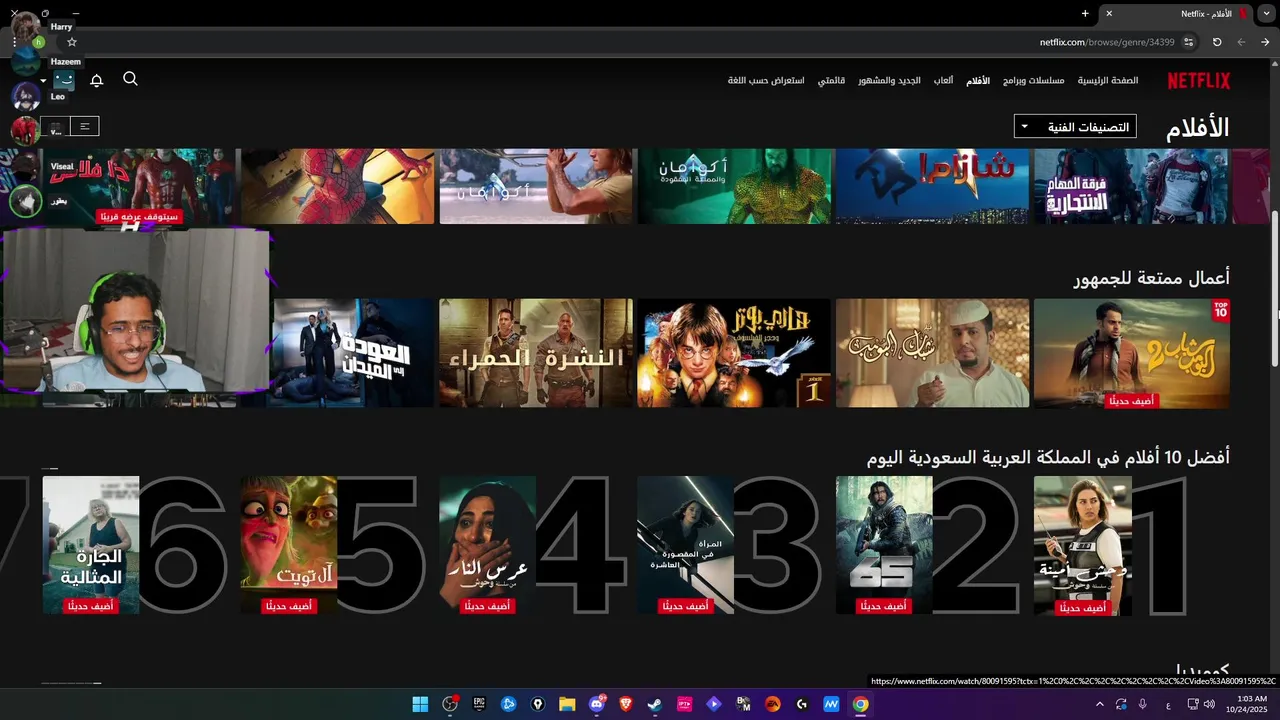Open Discord taskbar icon
This screenshot has height=720, width=1280.
(x=597, y=704)
